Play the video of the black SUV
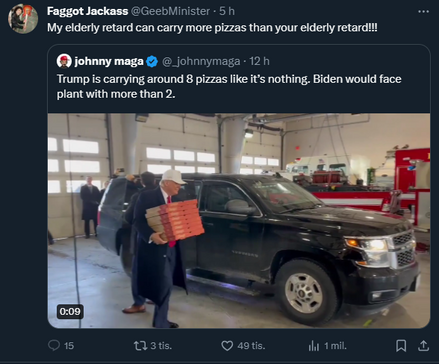Screen dimensions: 439x364 [239, 221]
